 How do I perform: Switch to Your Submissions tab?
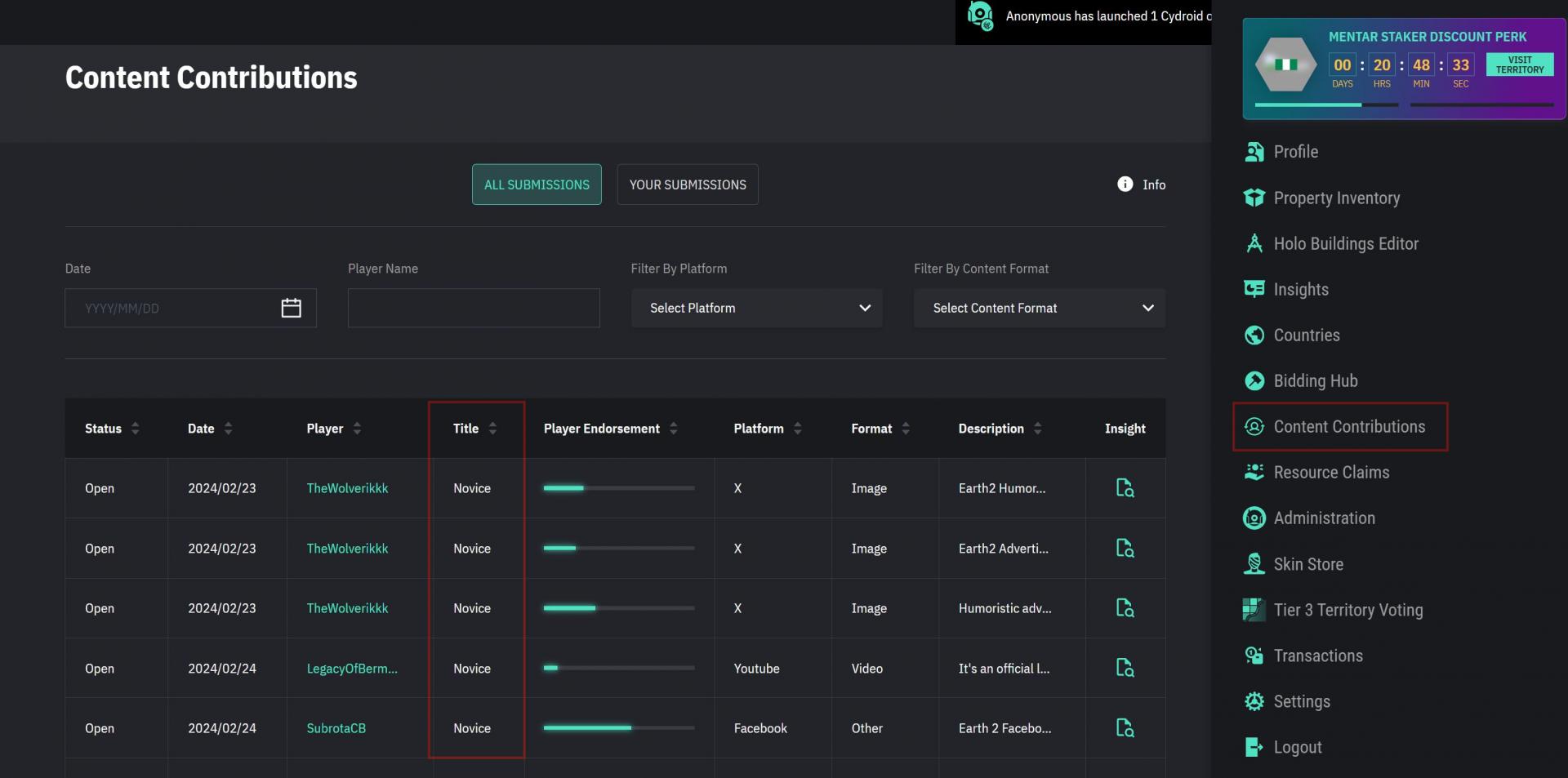[688, 184]
